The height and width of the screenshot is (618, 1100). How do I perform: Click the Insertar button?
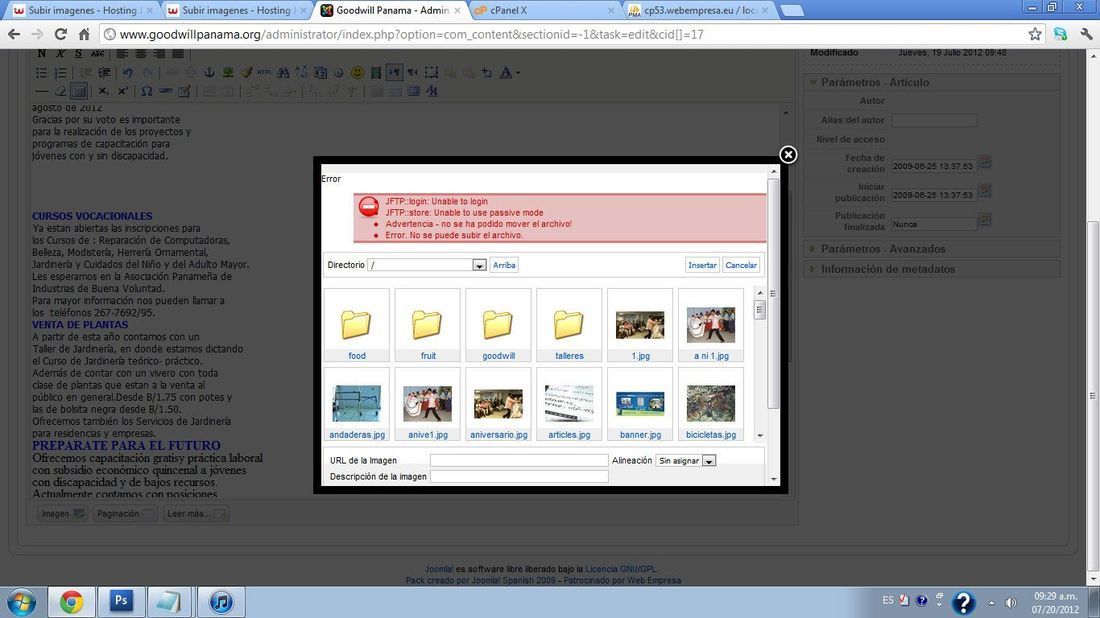(x=702, y=265)
